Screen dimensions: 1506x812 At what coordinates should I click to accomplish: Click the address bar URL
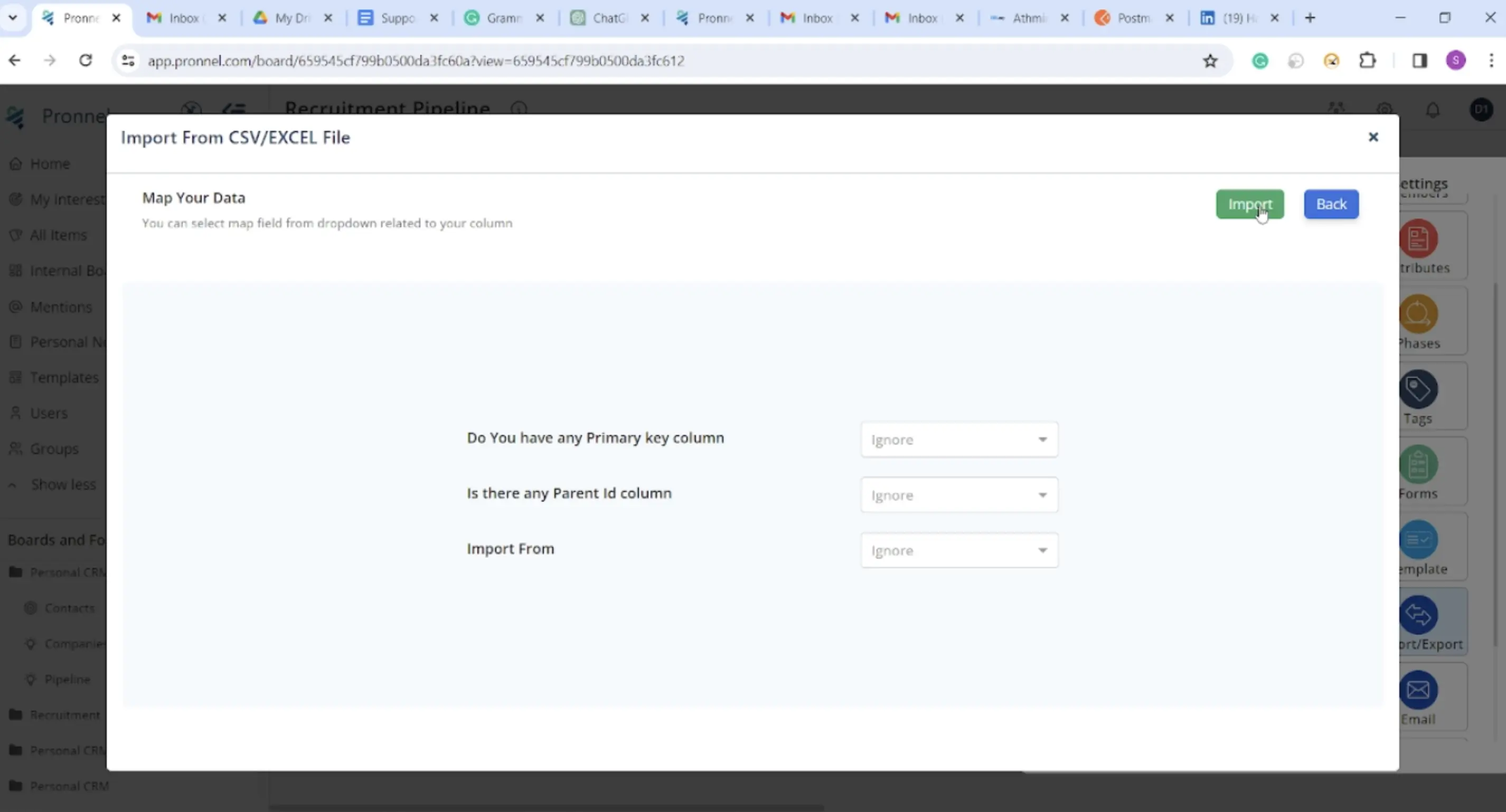pyautogui.click(x=416, y=61)
